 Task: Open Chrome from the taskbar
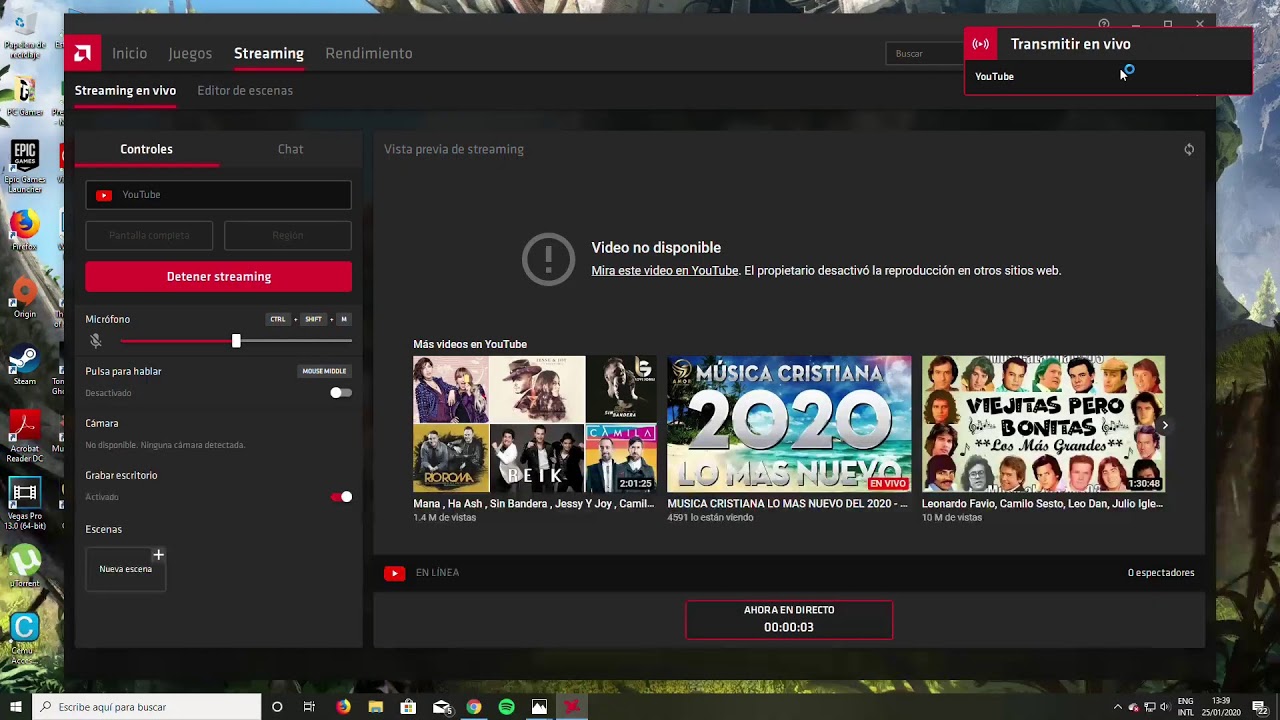[x=474, y=707]
